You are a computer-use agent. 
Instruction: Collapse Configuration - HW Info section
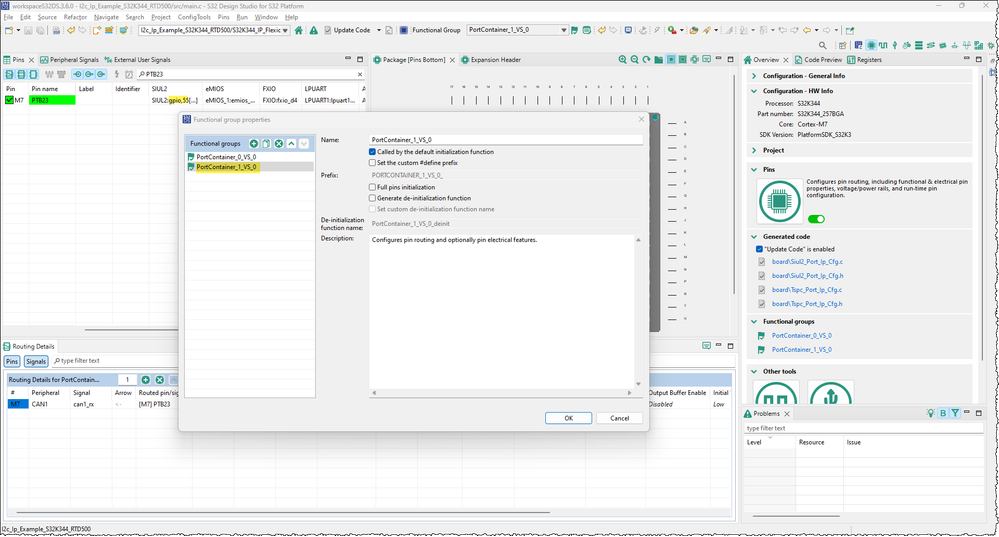tap(754, 91)
